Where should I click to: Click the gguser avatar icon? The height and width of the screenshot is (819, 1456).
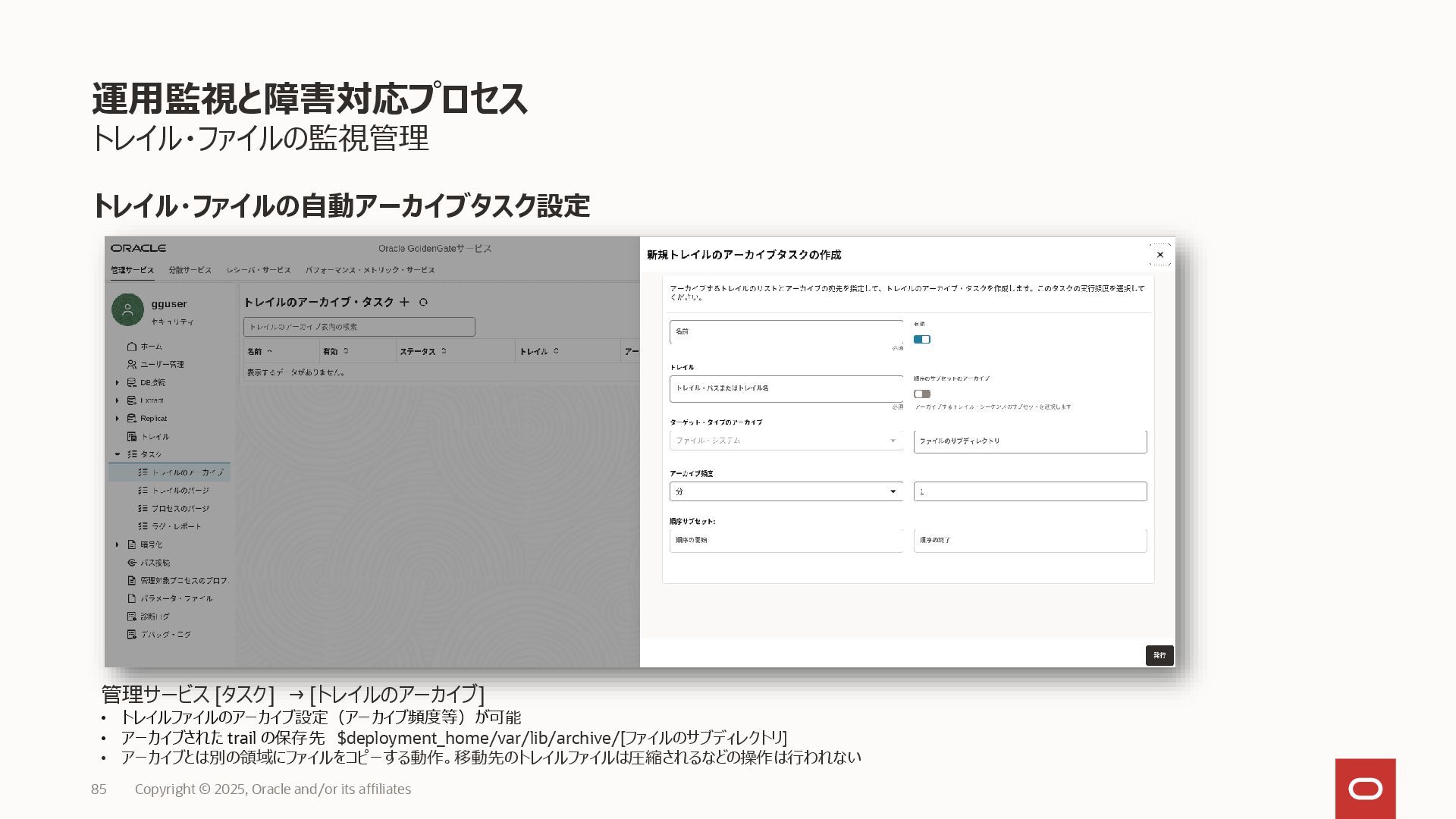(x=127, y=309)
